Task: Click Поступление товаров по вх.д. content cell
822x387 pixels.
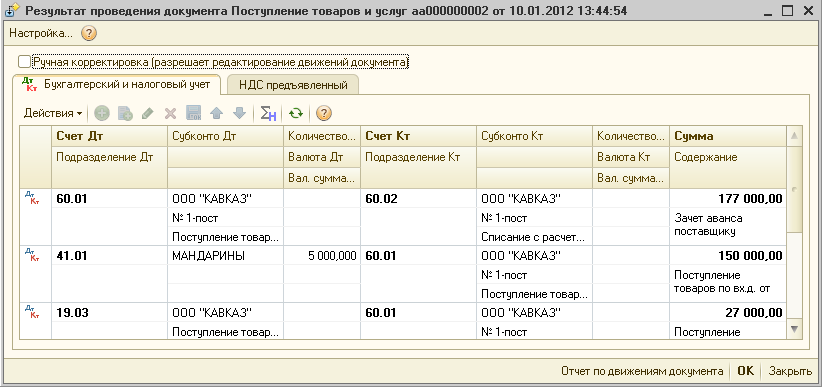Action: tap(728, 284)
